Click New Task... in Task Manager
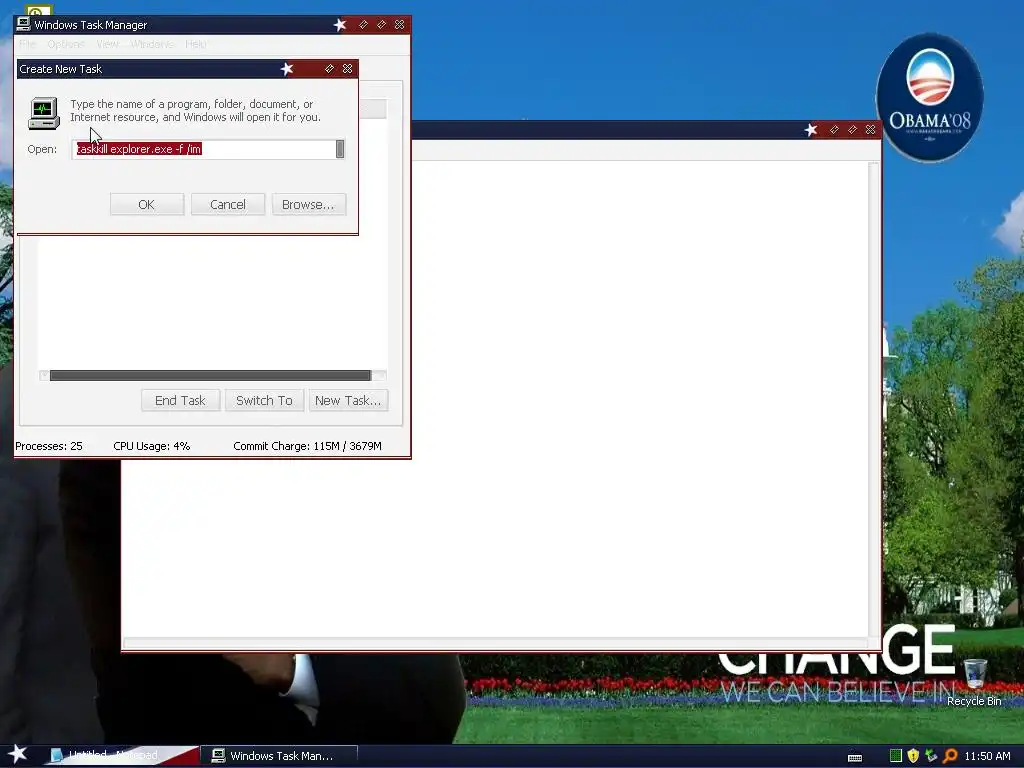 tap(348, 400)
